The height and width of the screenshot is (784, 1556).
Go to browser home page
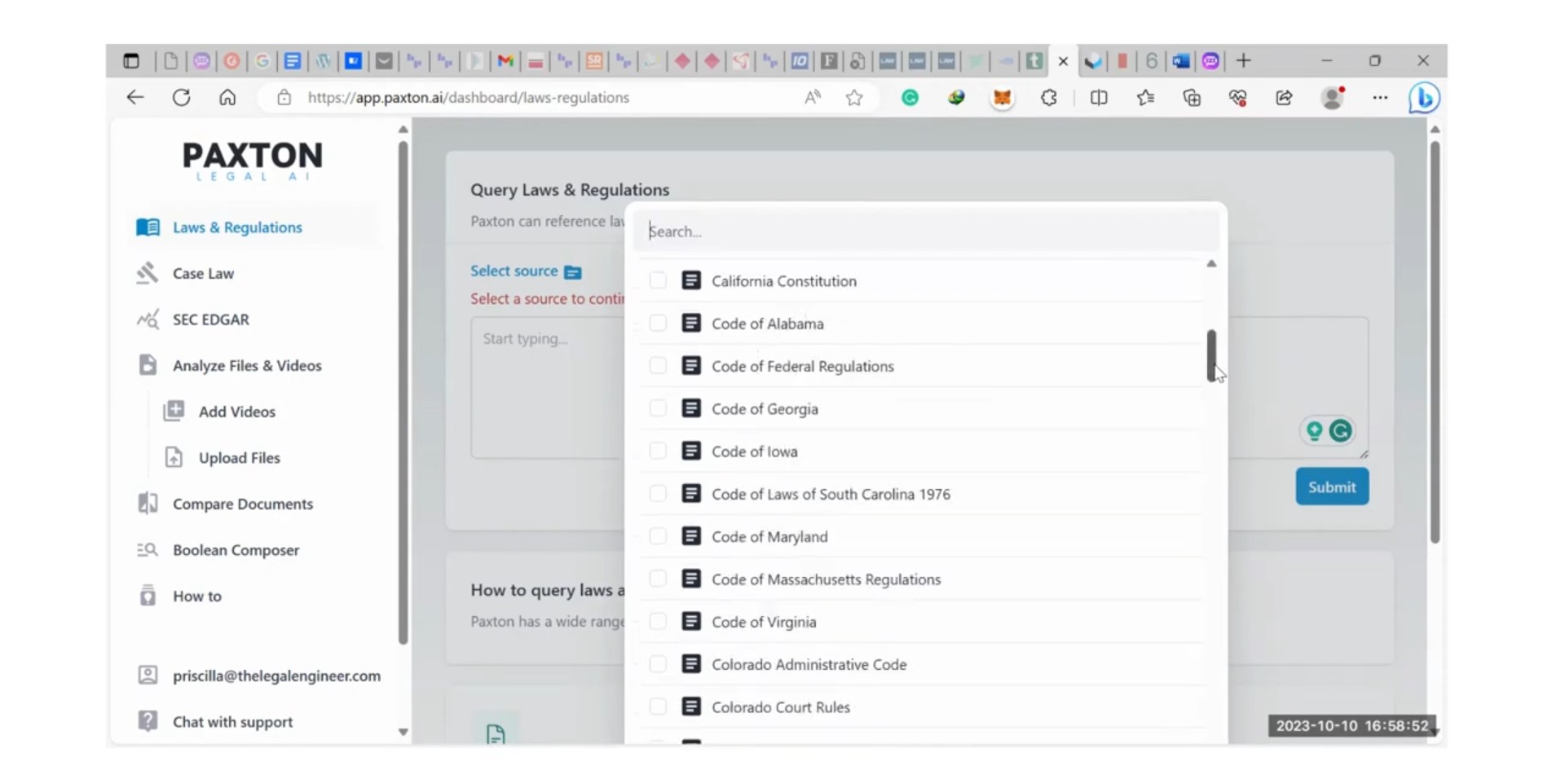[x=227, y=98]
